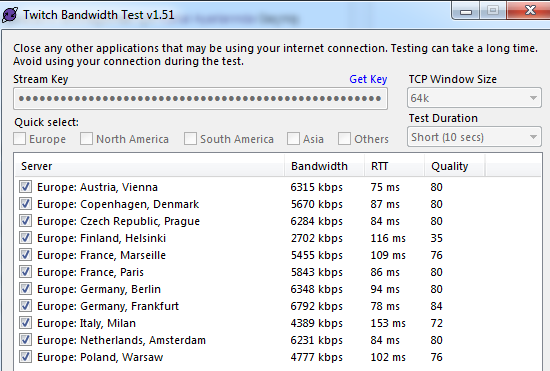Image resolution: width=550 pixels, height=371 pixels.
Task: Uncheck the Copenhagen, Denmark server
Action: click(26, 204)
